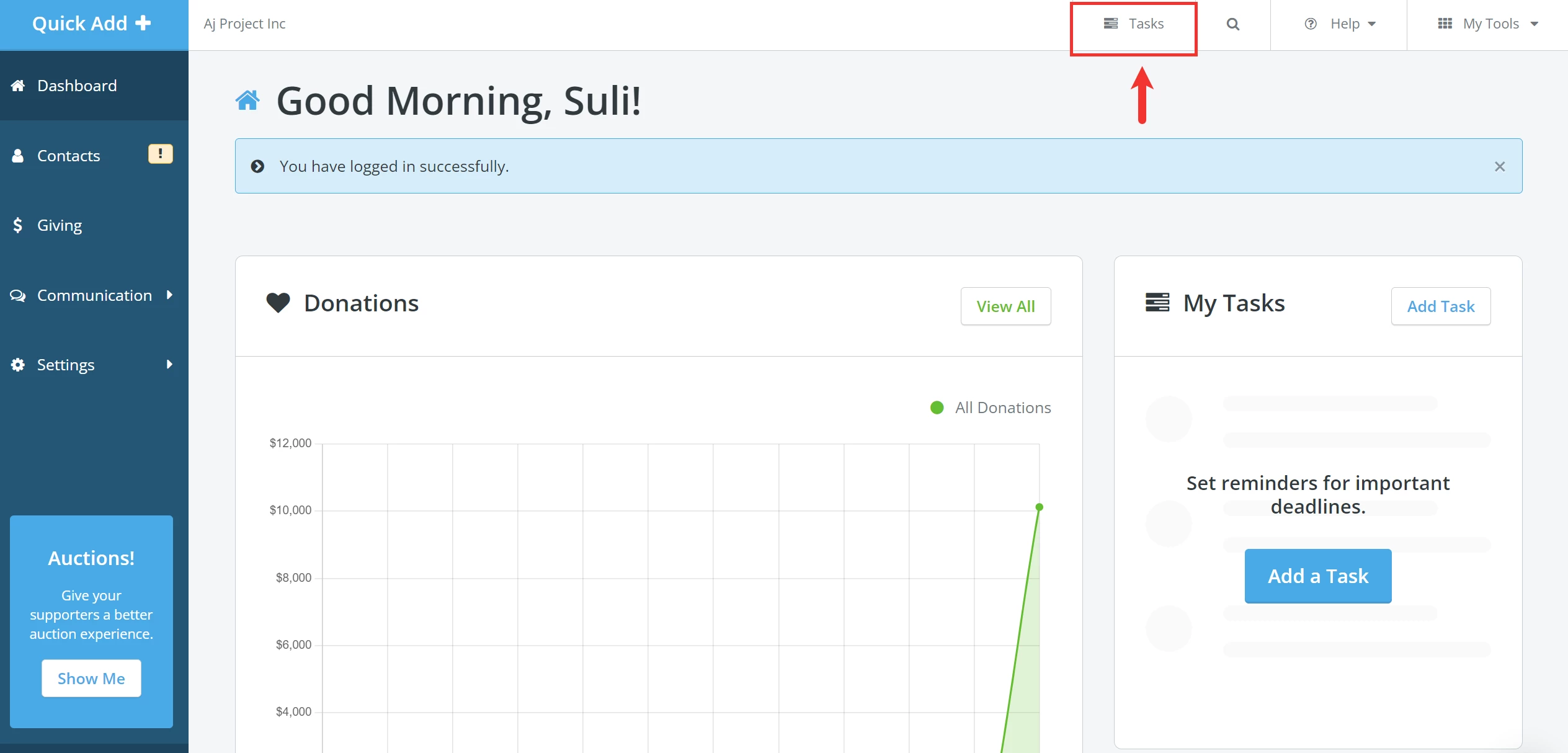Open Tasks in the top bar
The height and width of the screenshot is (753, 1568).
1134,24
